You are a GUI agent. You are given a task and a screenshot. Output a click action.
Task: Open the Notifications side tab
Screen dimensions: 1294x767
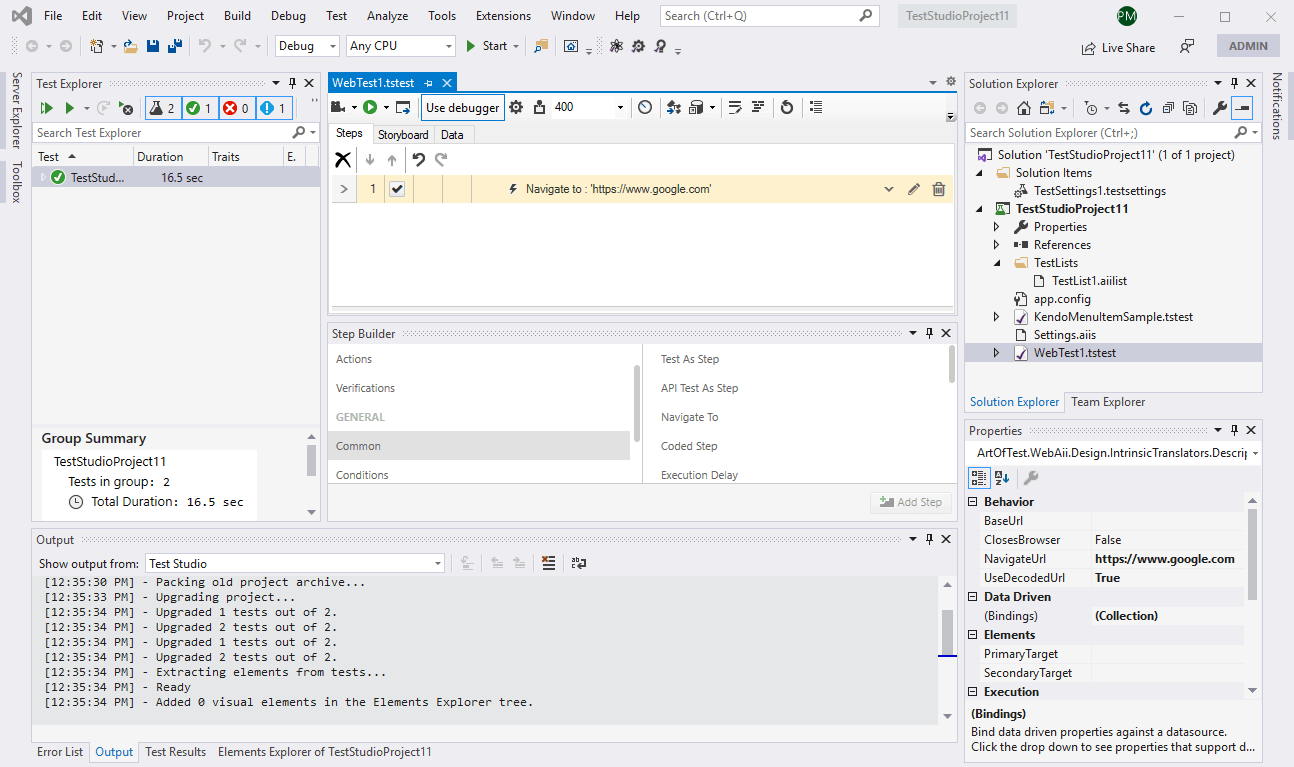[x=1277, y=106]
